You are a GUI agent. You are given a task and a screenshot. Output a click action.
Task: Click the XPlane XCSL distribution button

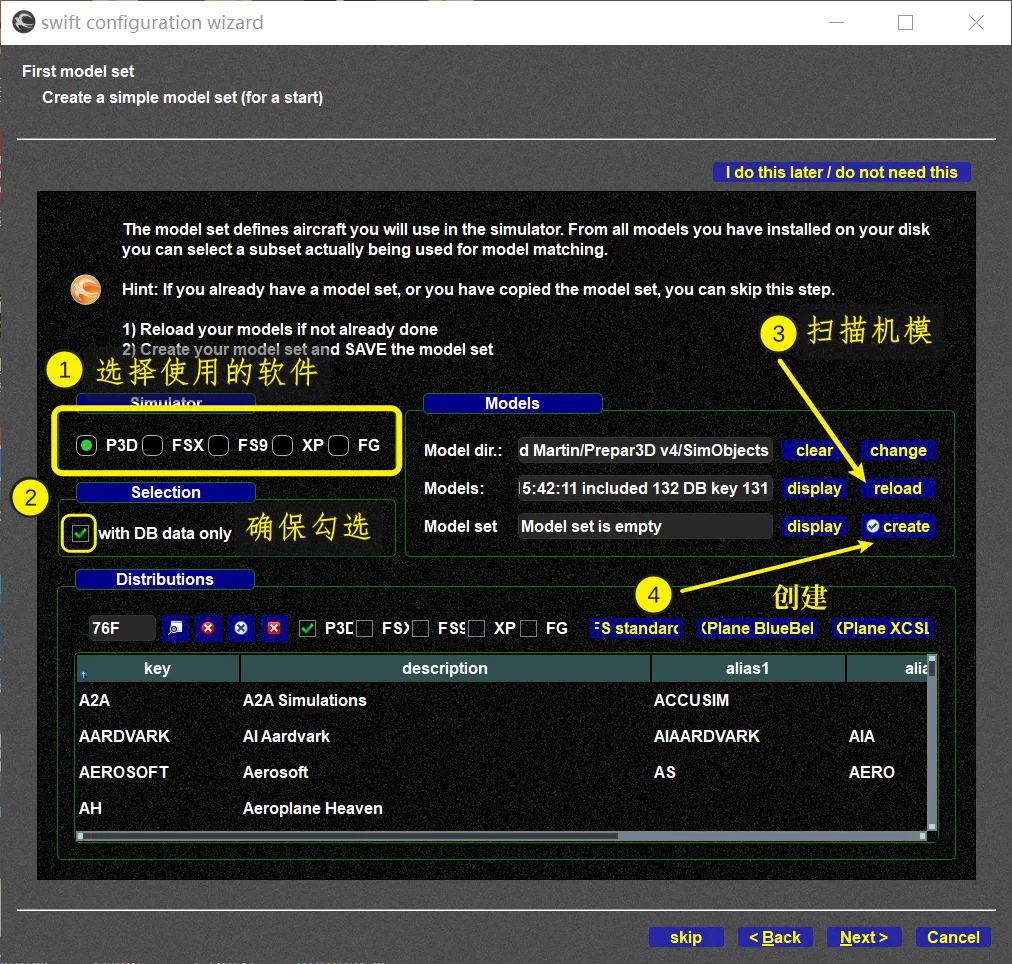[882, 628]
